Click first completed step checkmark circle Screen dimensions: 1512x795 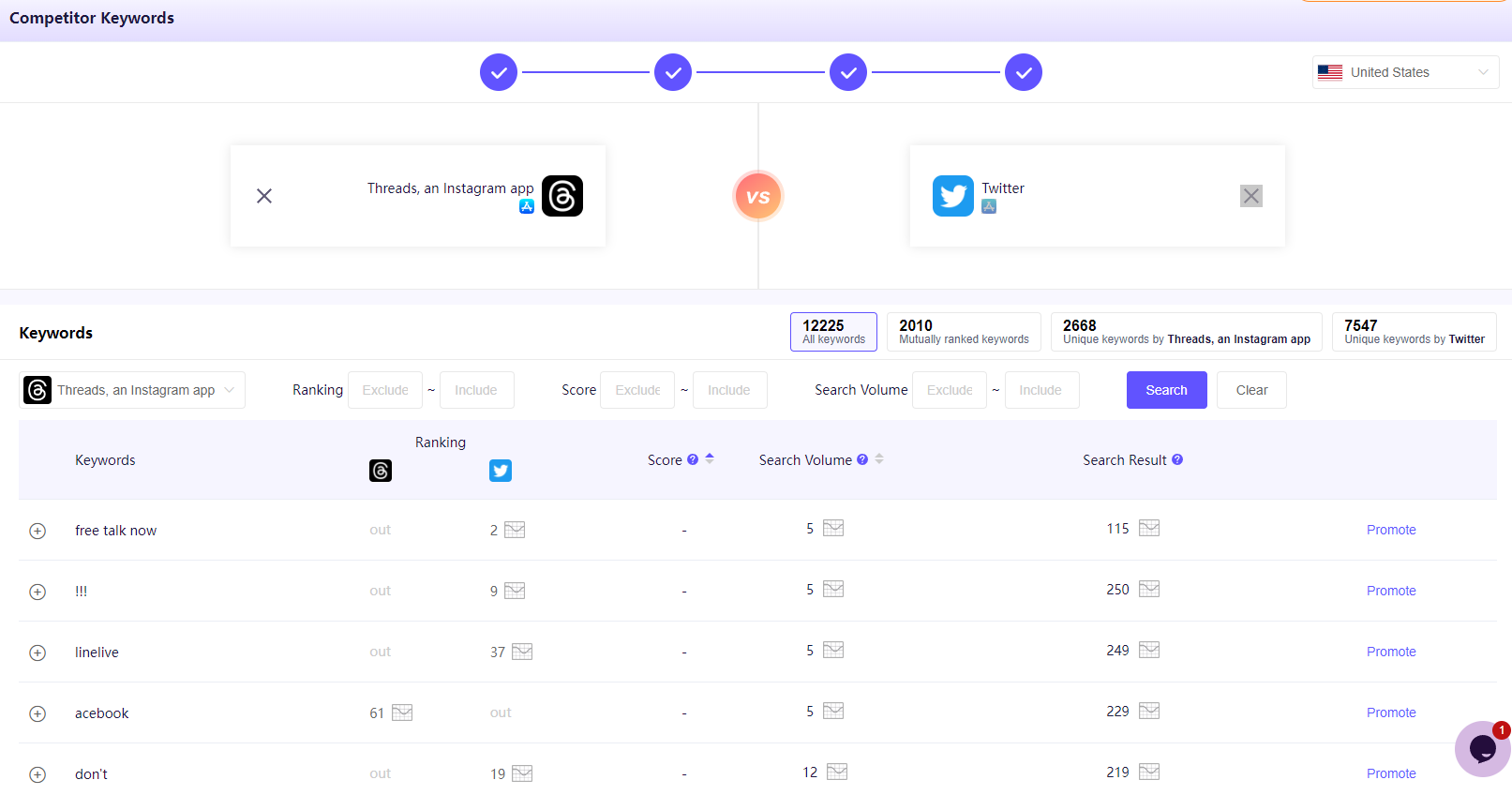(499, 72)
